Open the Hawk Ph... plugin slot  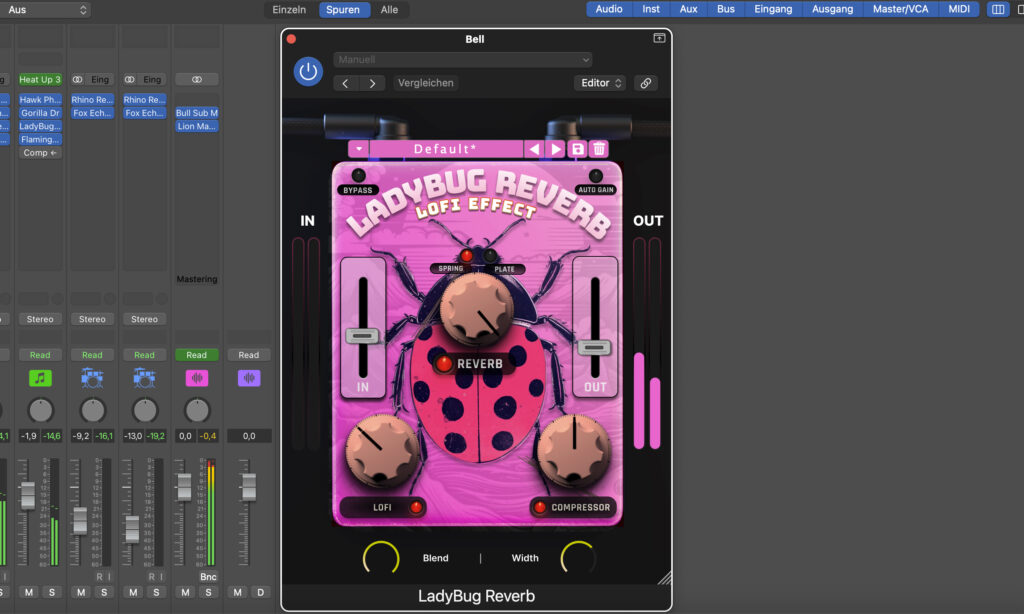40,100
